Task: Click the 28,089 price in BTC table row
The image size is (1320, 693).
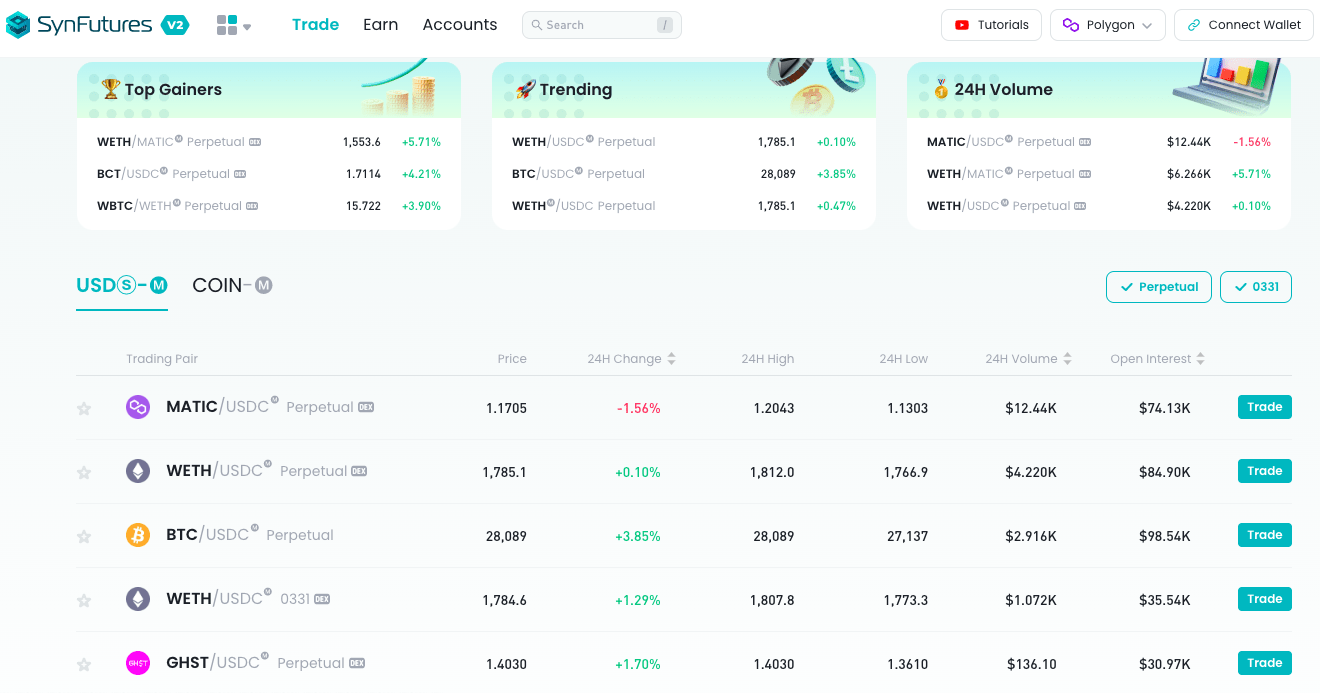Action: 506,536
